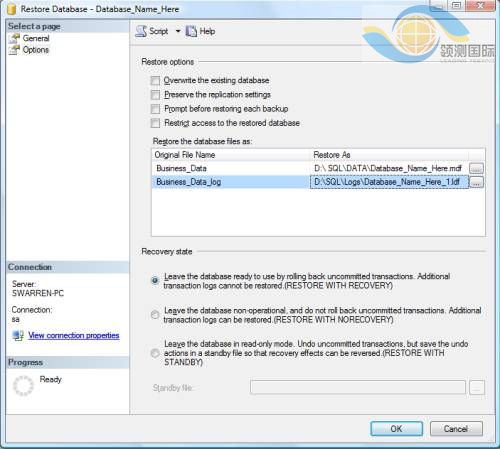Viewport: 500px width, 449px height.
Task: Cancel the restore dialog
Action: [456, 429]
